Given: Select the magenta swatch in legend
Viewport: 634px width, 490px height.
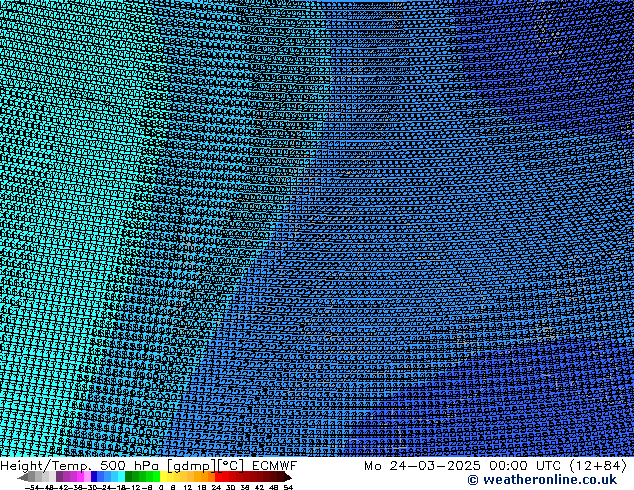Looking at the screenshot, I should (80, 477).
